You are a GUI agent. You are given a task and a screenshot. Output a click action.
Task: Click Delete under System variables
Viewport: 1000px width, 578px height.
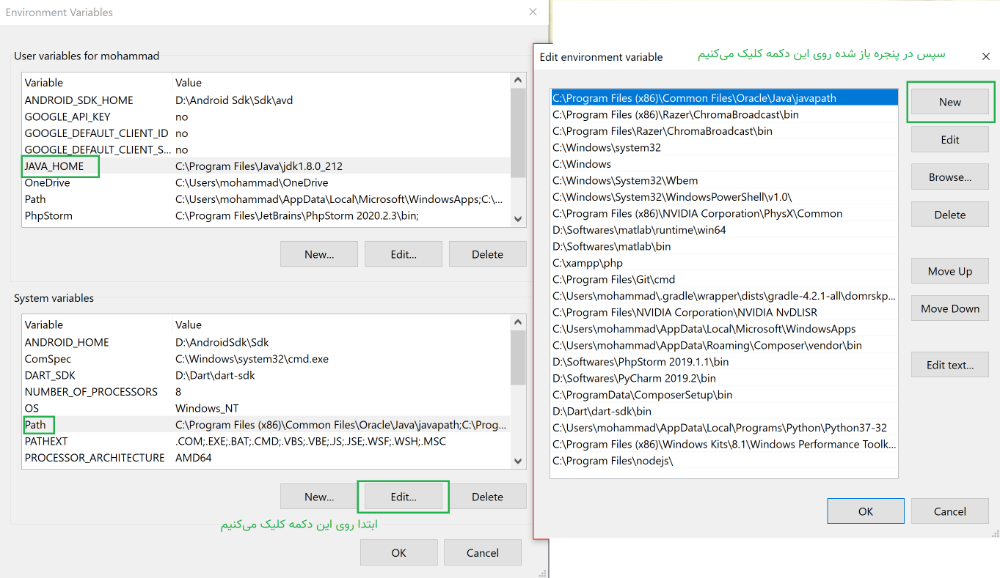(x=487, y=496)
